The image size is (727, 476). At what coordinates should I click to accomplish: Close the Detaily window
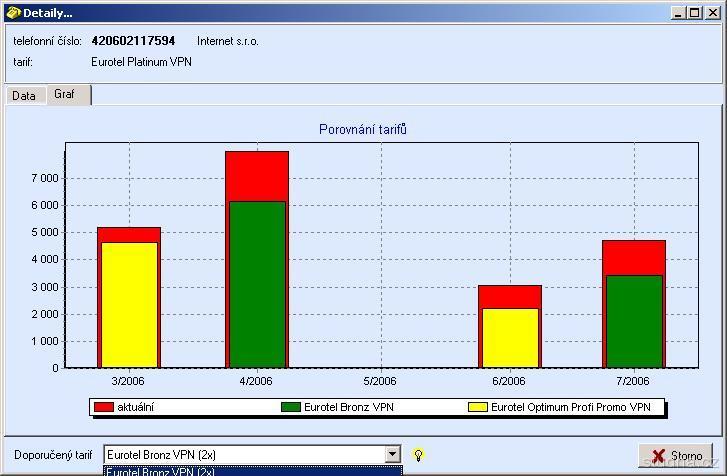point(712,13)
